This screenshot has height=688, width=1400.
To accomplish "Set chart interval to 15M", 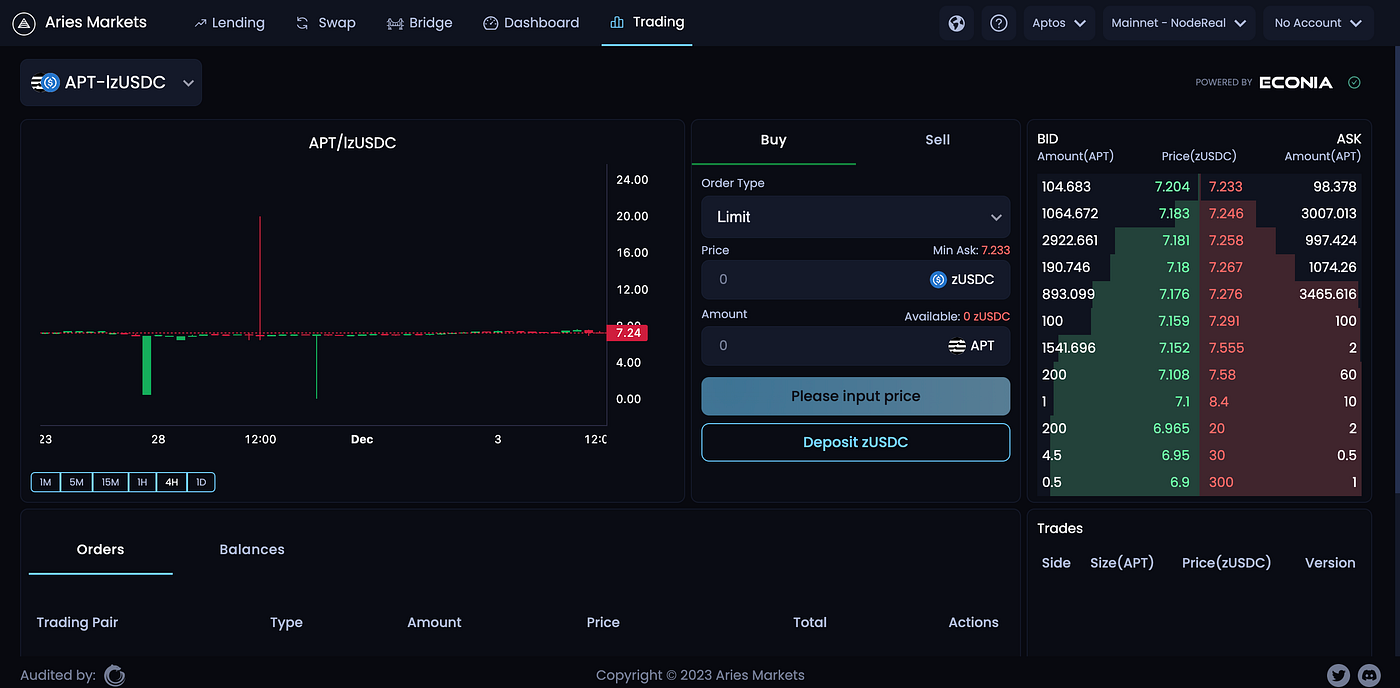I will coord(110,482).
